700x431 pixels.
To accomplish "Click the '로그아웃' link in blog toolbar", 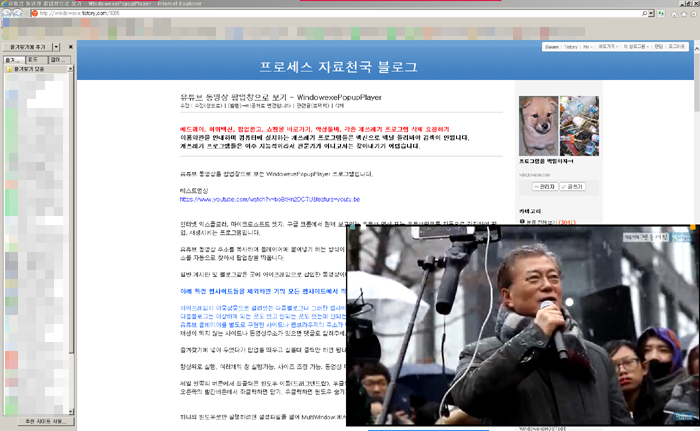I will tap(676, 47).
